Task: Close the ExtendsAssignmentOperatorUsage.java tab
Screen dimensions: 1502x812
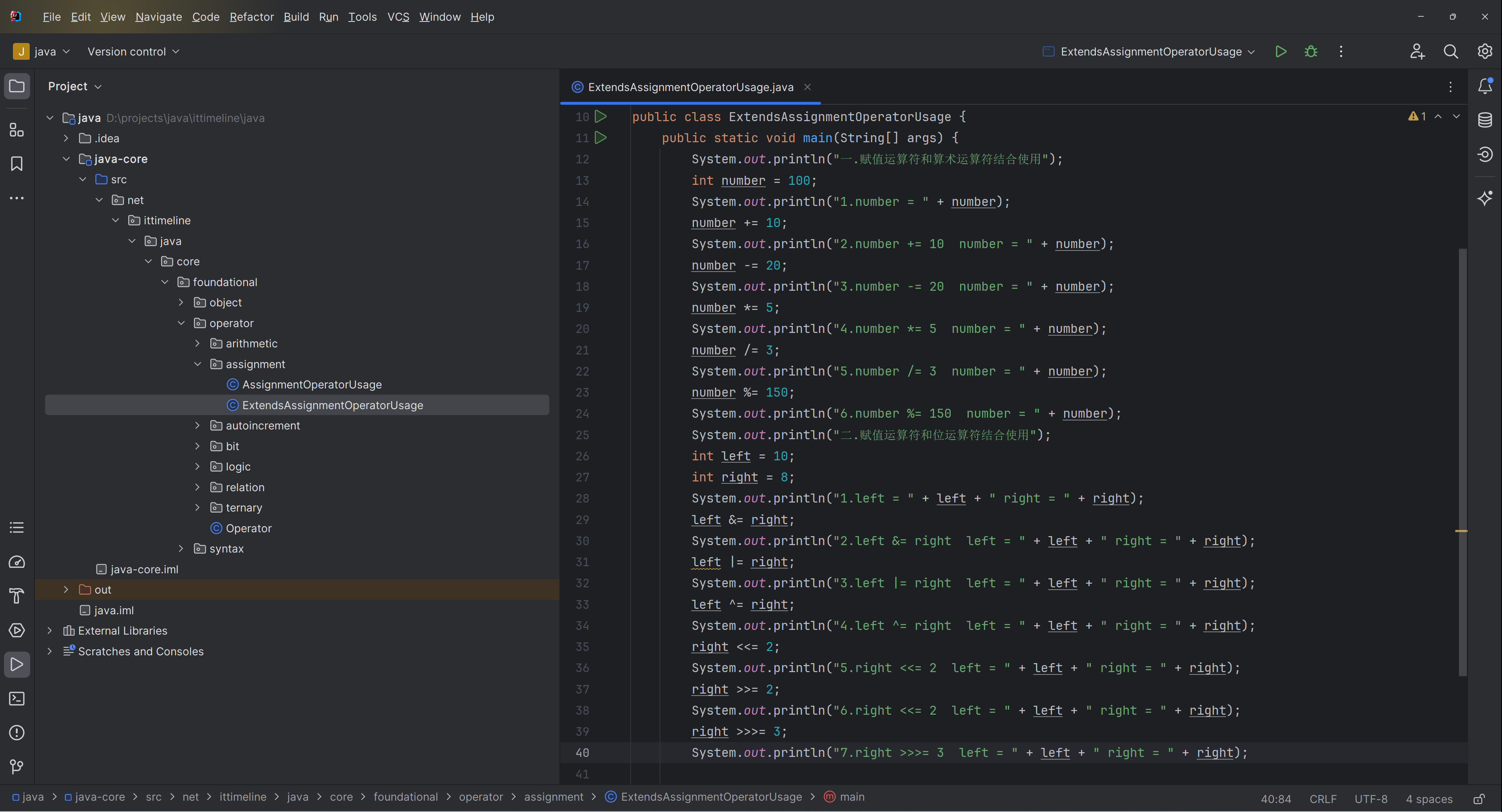Action: (808, 87)
